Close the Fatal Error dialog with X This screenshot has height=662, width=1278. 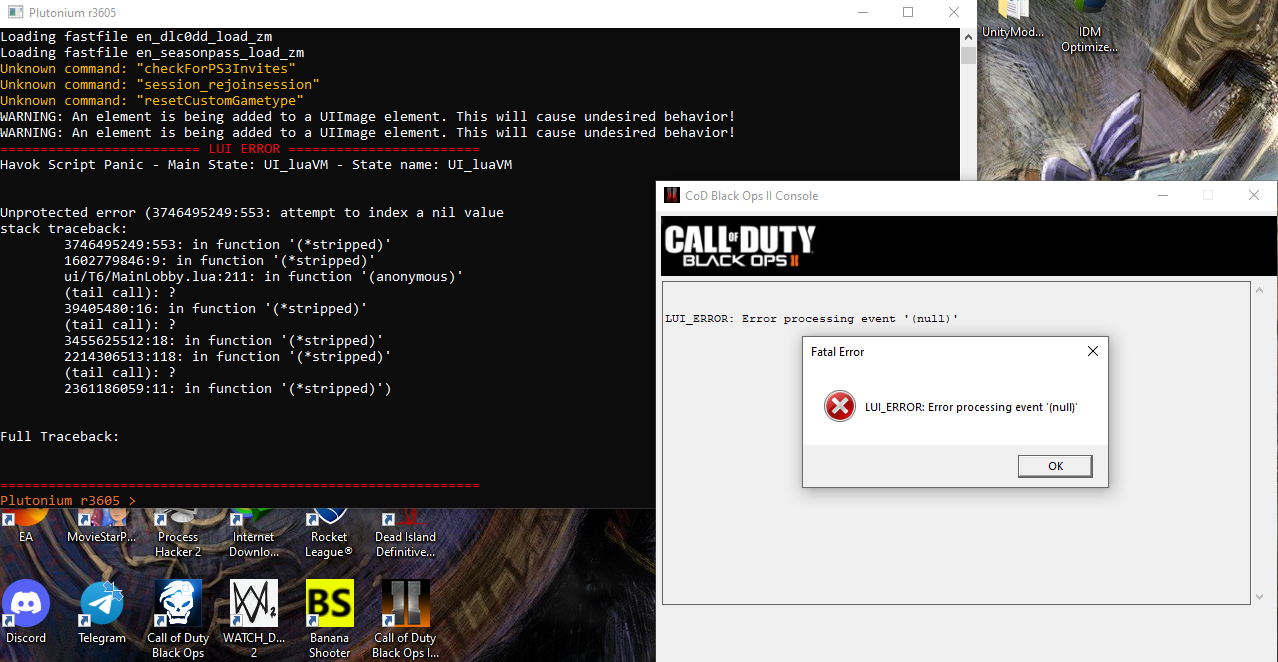click(1092, 352)
